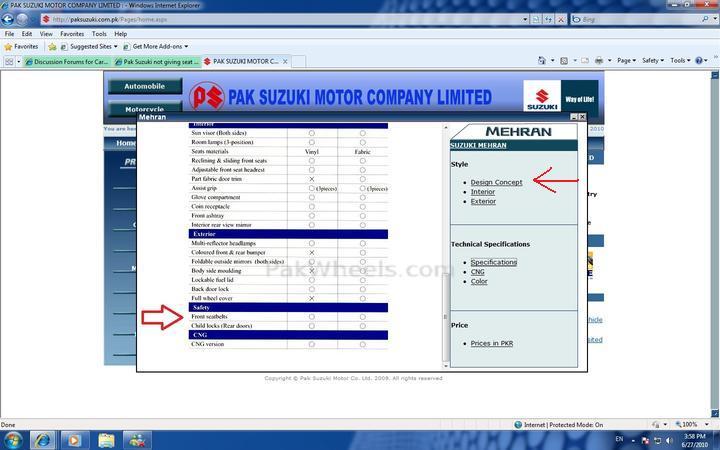
Task: Click the Read Mail icon in command bar
Action: click(x=585, y=61)
